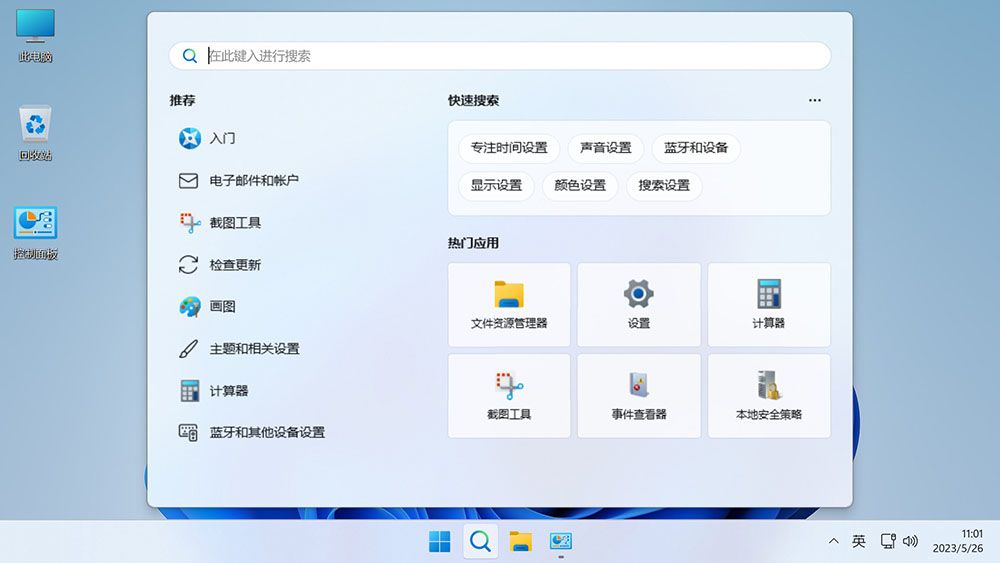Click the Search icon on the taskbar
The image size is (1000, 563).
click(x=480, y=541)
